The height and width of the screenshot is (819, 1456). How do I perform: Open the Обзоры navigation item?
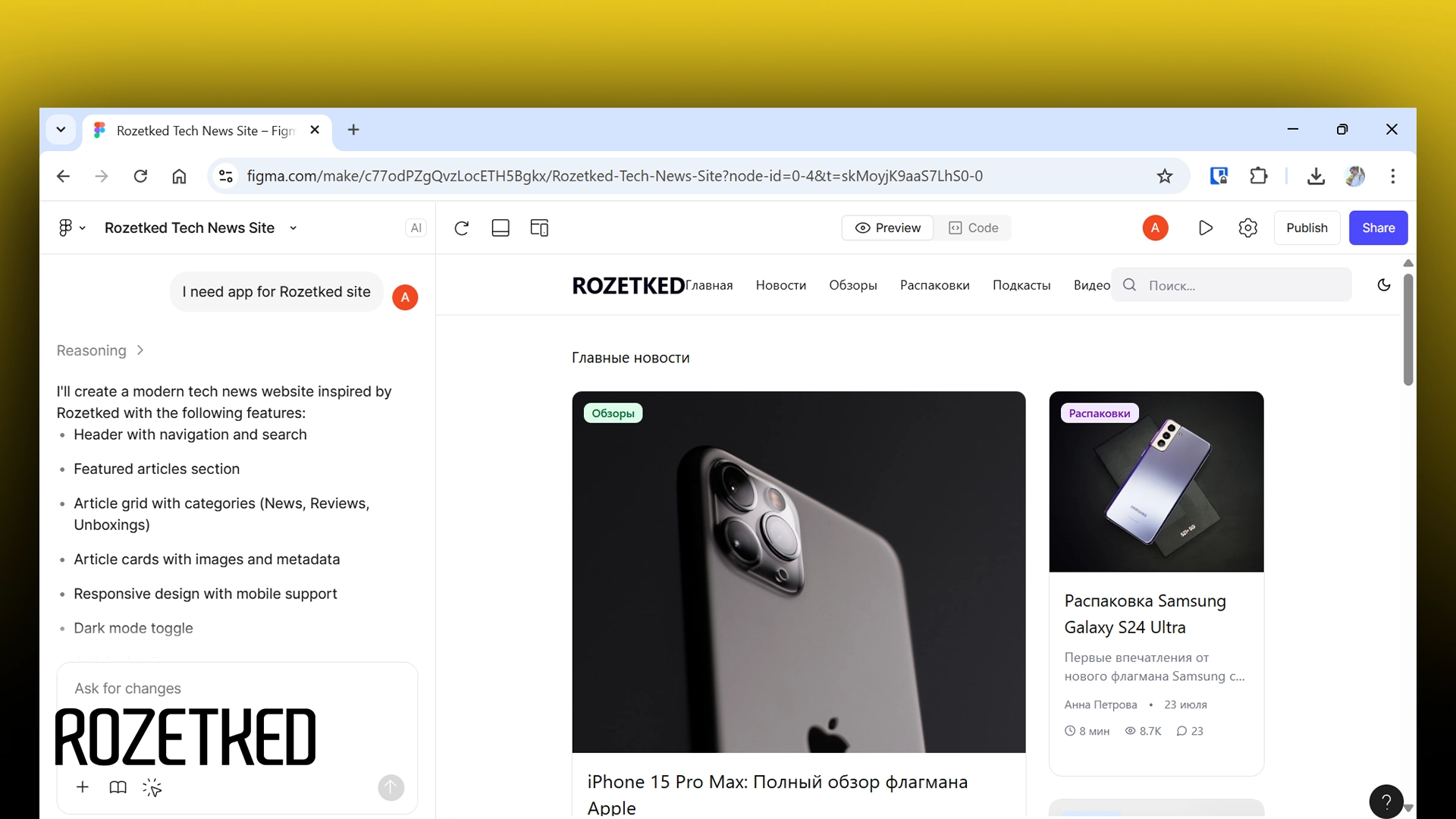tap(852, 285)
